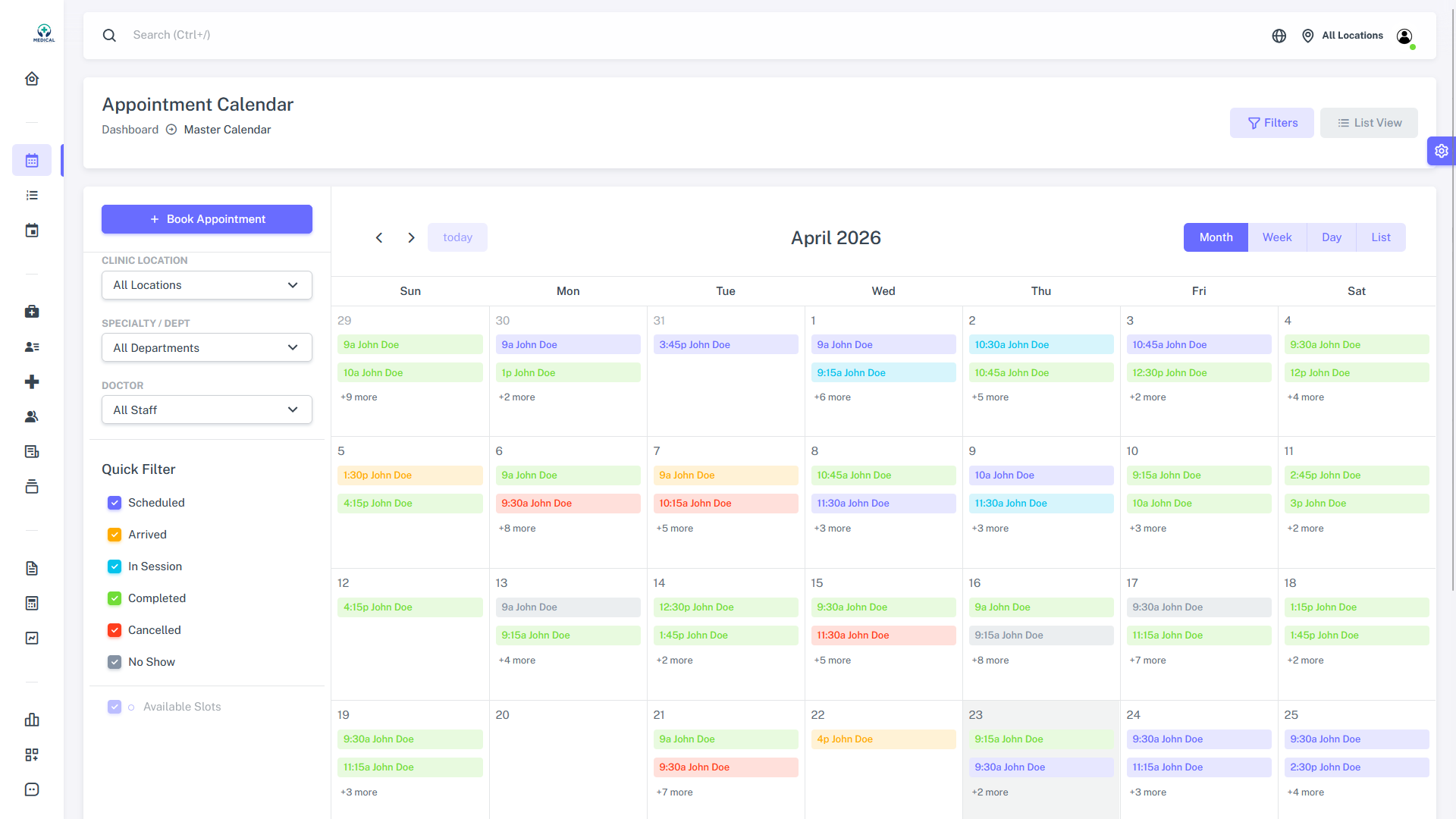Toggle the Completed filter checkbox

(x=115, y=598)
